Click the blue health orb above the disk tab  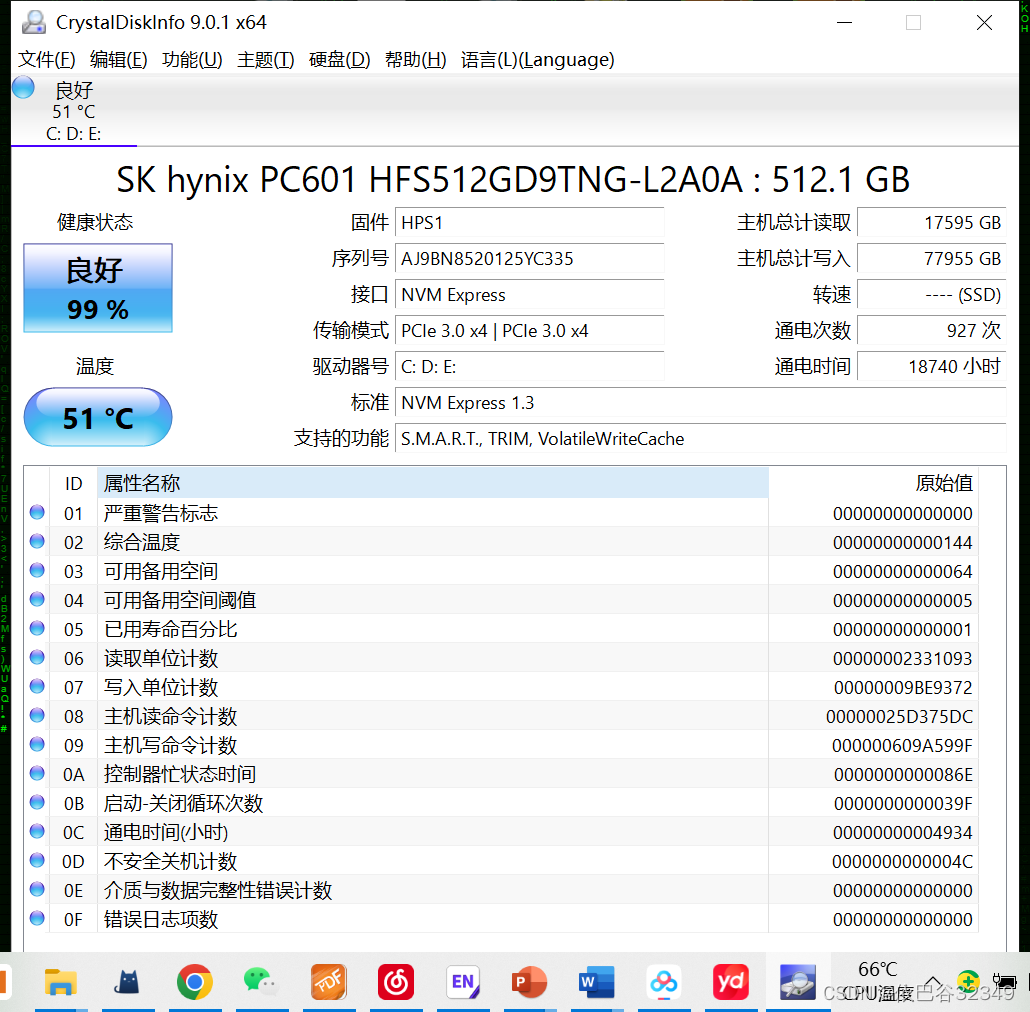pos(24,87)
